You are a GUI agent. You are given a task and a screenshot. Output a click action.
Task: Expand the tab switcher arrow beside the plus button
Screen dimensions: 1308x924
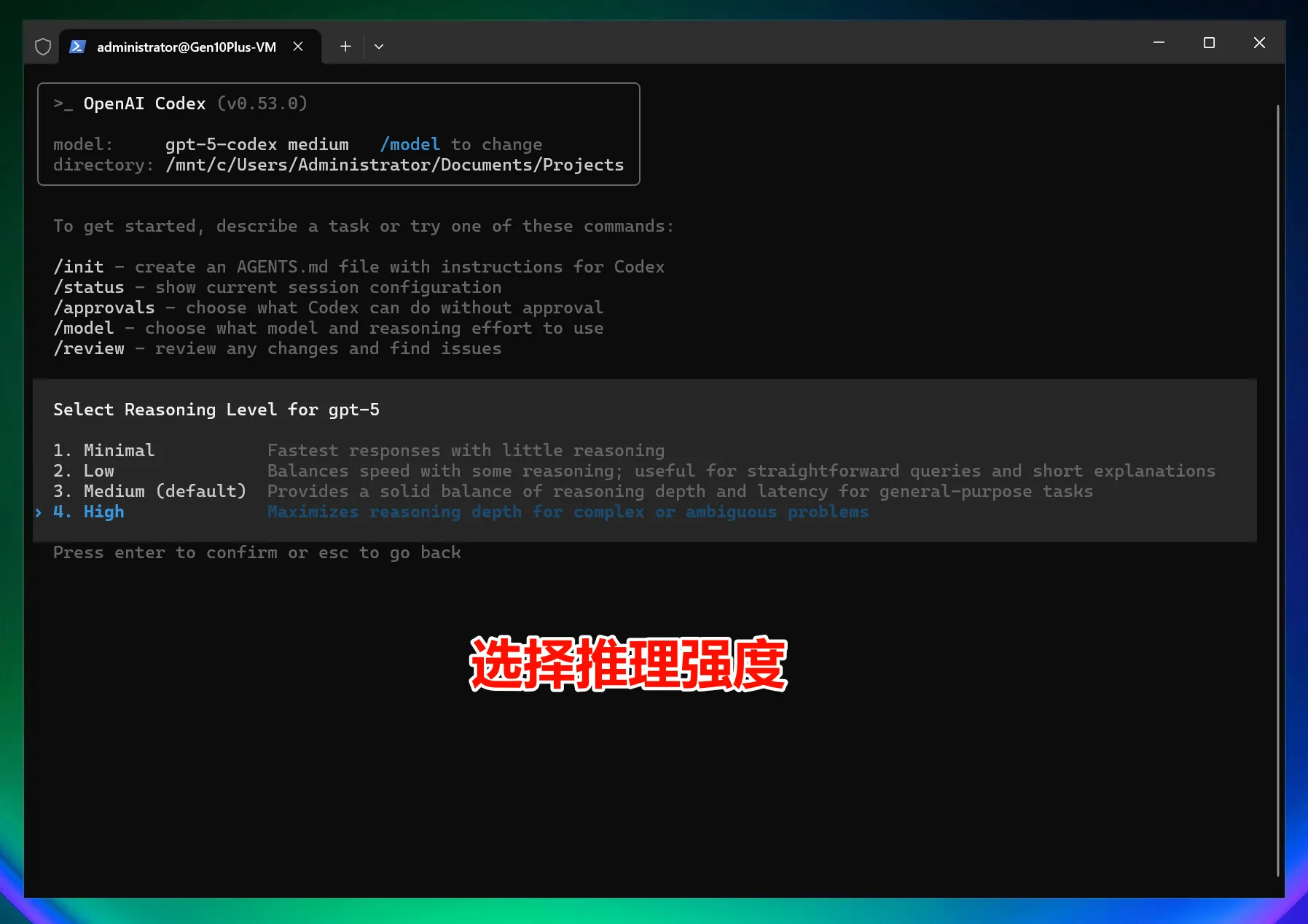pos(378,46)
